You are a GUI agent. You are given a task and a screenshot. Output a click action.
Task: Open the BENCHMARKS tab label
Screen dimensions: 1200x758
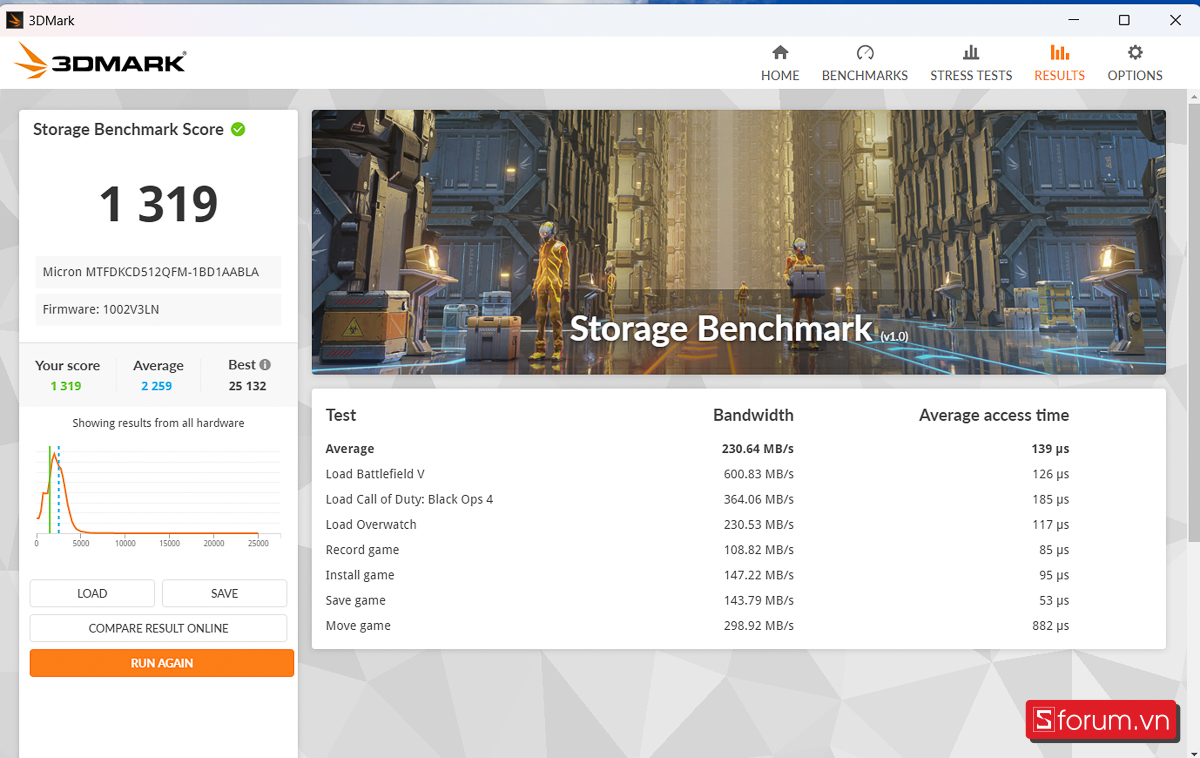point(865,75)
